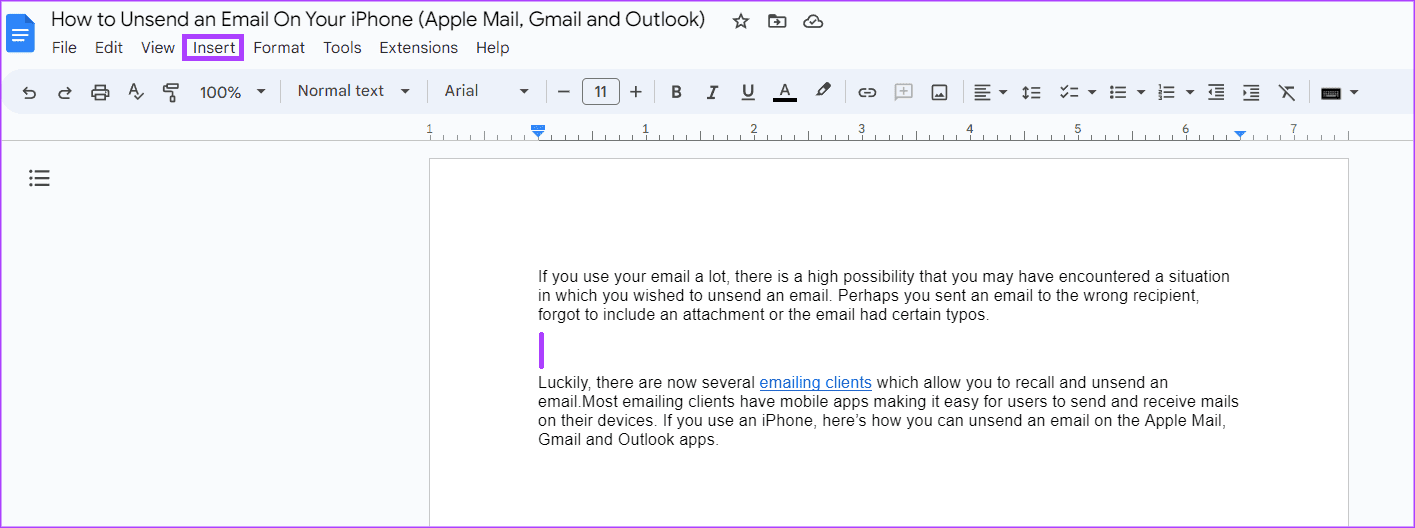Toggle underline formatting
Viewport: 1415px width, 528px height.
point(748,92)
